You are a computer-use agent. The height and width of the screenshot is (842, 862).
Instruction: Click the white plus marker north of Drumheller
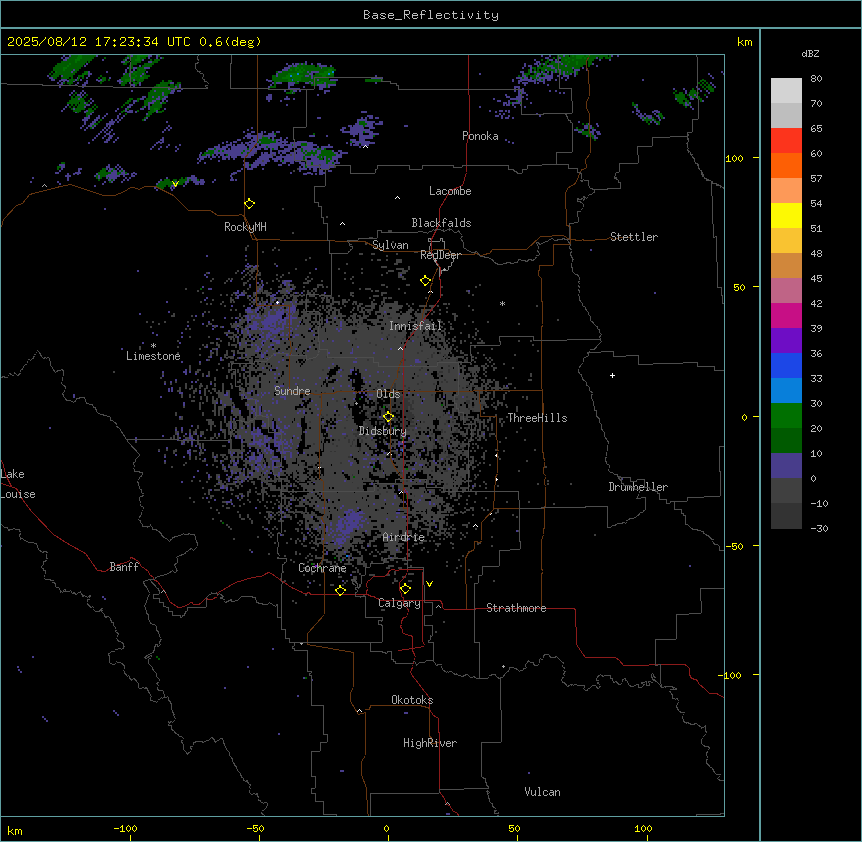612,375
